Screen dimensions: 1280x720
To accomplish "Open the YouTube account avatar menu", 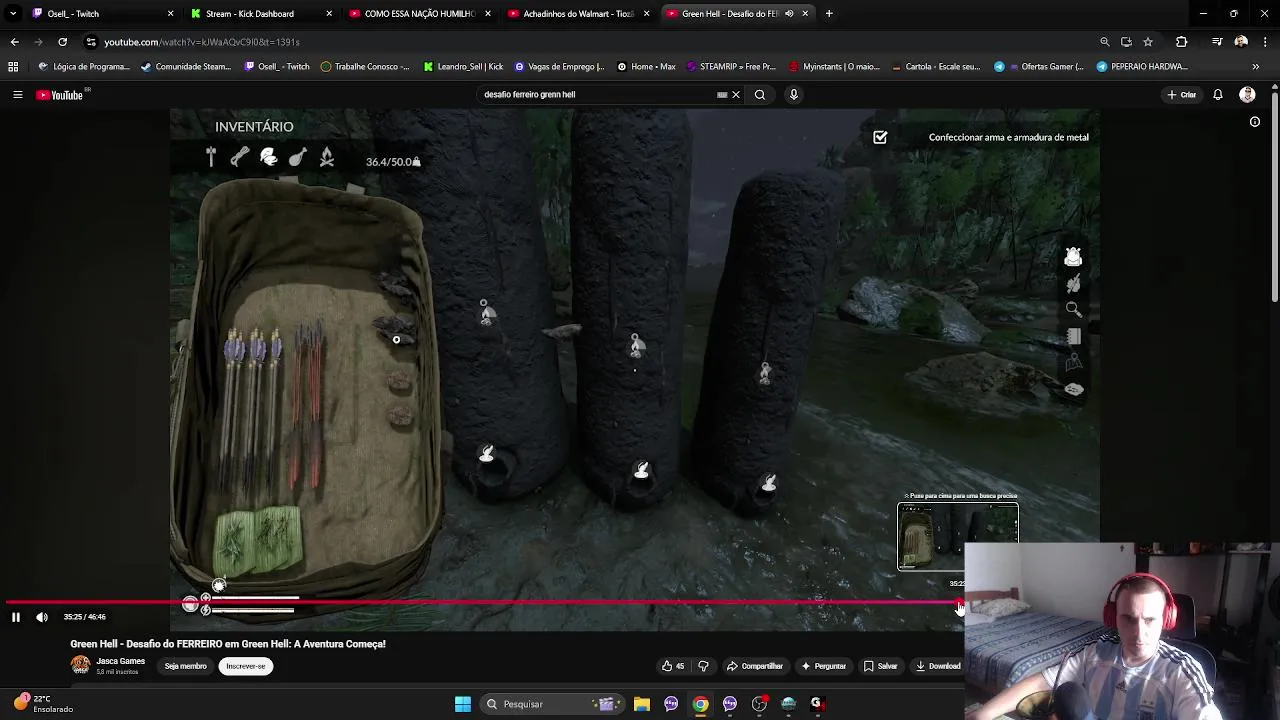I will click(1247, 95).
